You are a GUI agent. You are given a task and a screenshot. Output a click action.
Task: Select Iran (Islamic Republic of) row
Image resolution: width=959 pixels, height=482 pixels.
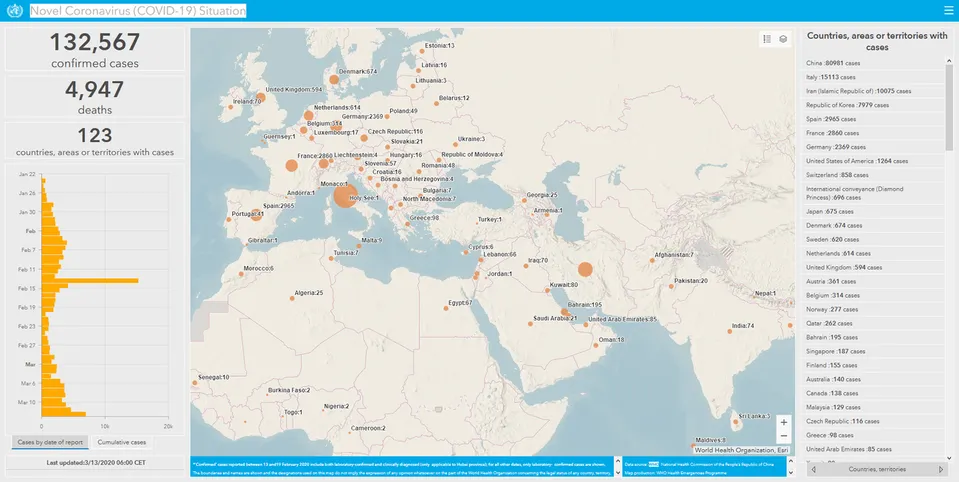coord(873,91)
